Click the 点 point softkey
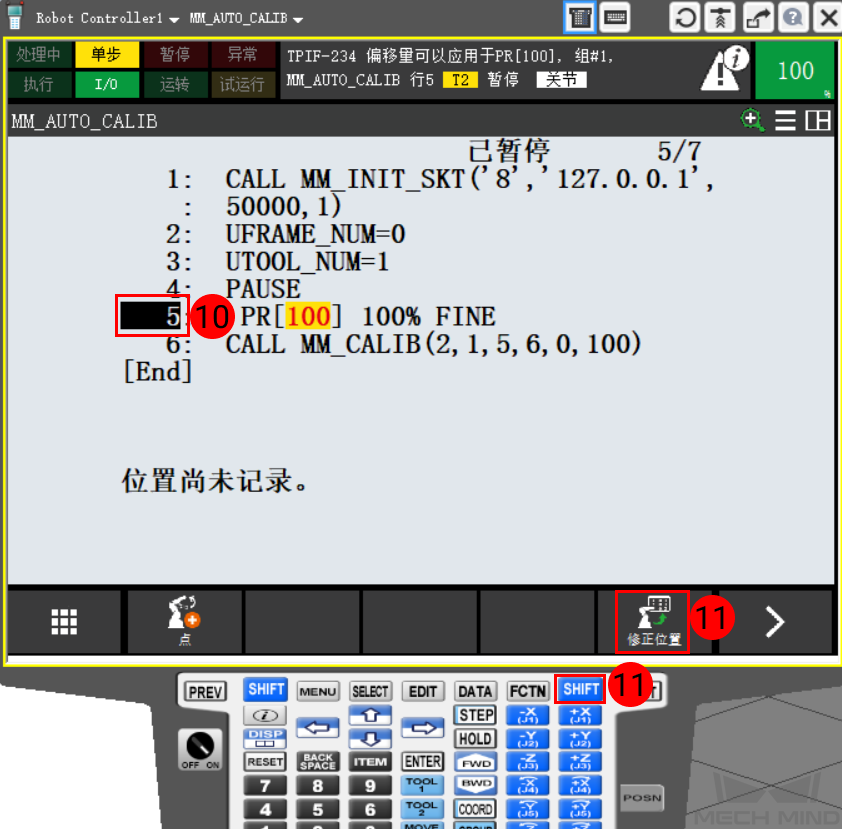Image resolution: width=842 pixels, height=829 pixels. (x=185, y=622)
